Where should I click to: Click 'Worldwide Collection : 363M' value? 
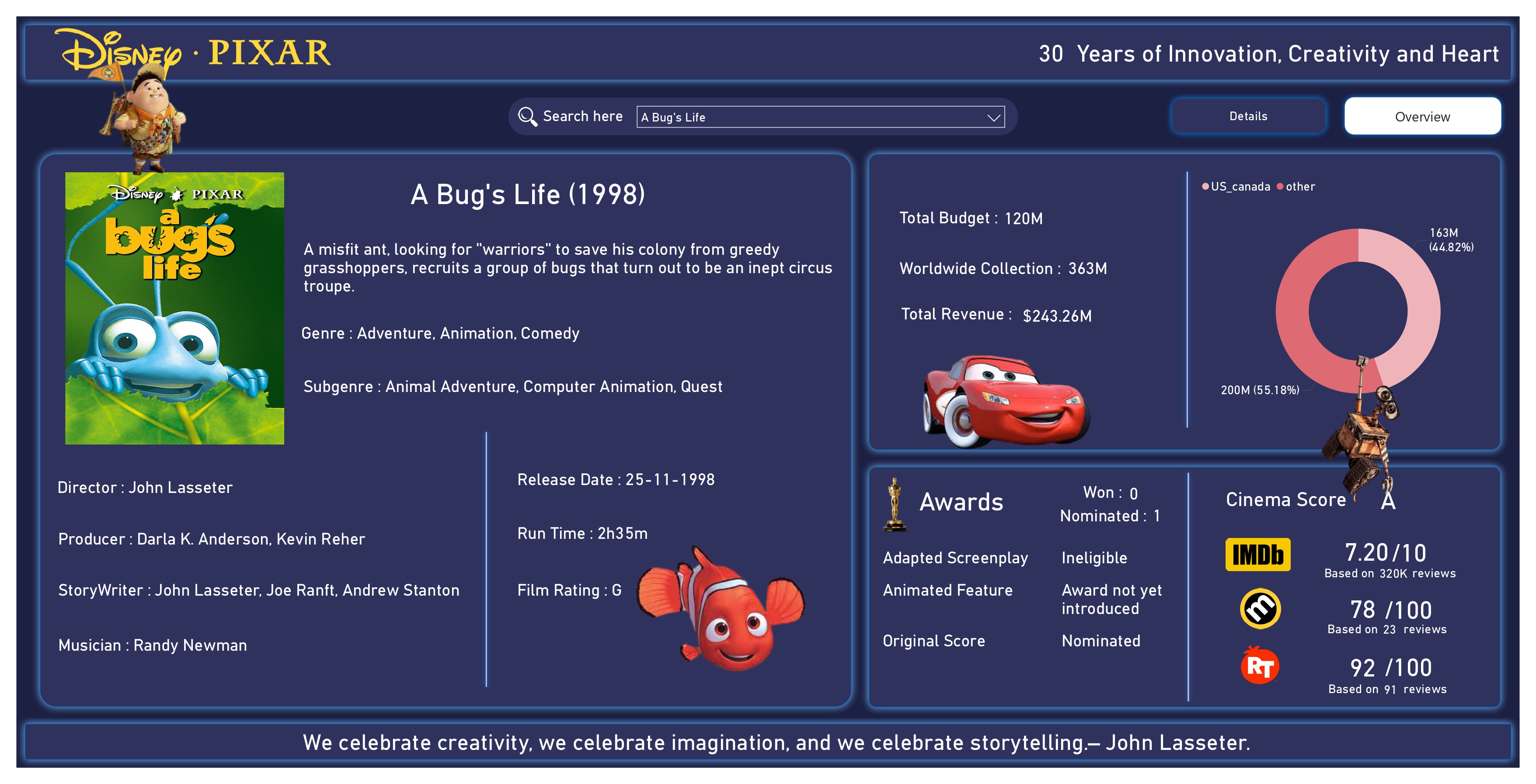click(1087, 268)
